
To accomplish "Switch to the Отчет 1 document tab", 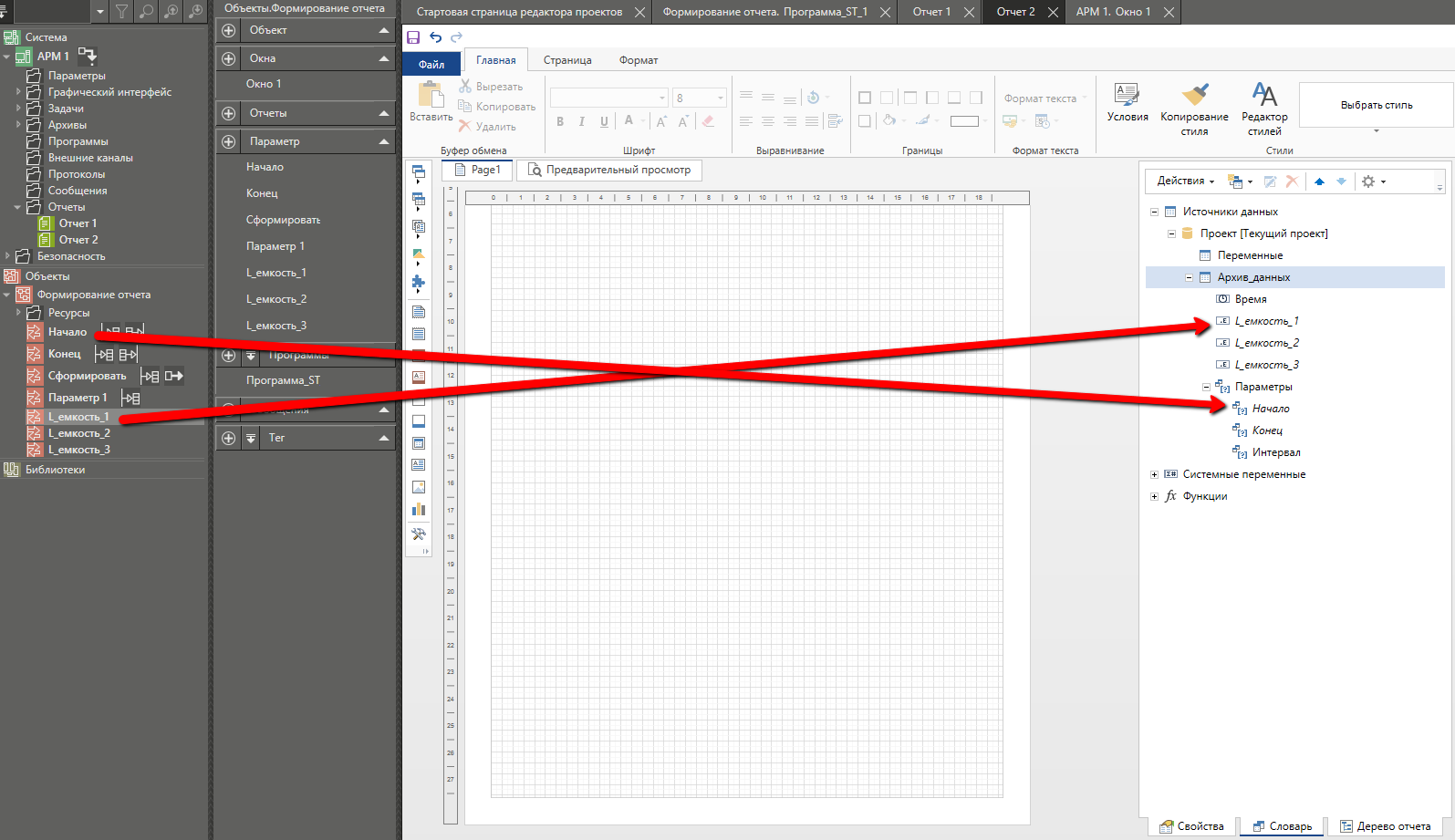I will click(931, 12).
